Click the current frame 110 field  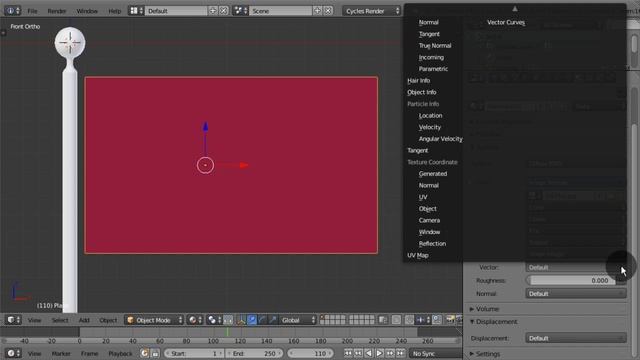click(x=310, y=353)
